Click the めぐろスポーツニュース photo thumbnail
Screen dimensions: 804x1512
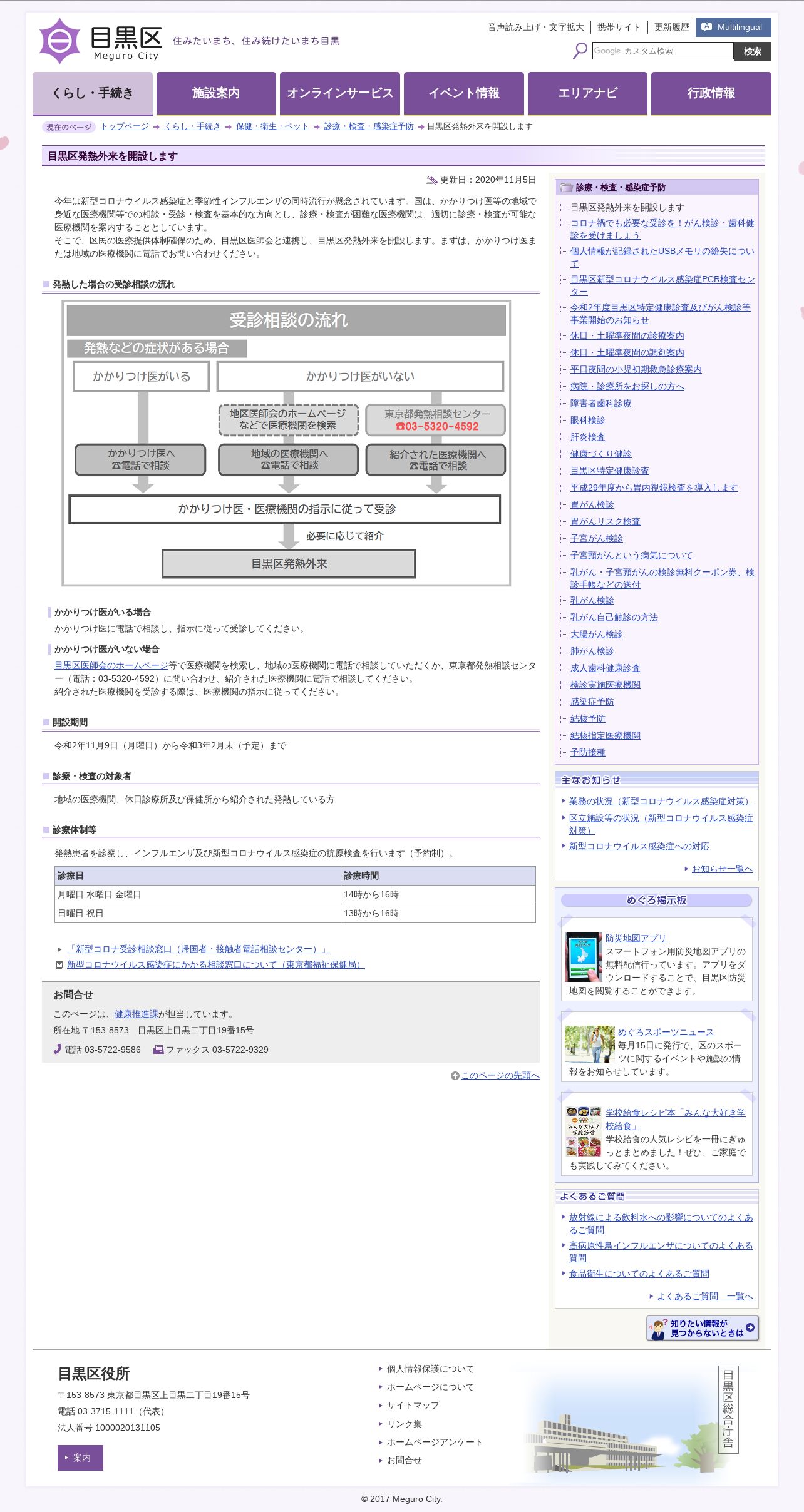590,1044
